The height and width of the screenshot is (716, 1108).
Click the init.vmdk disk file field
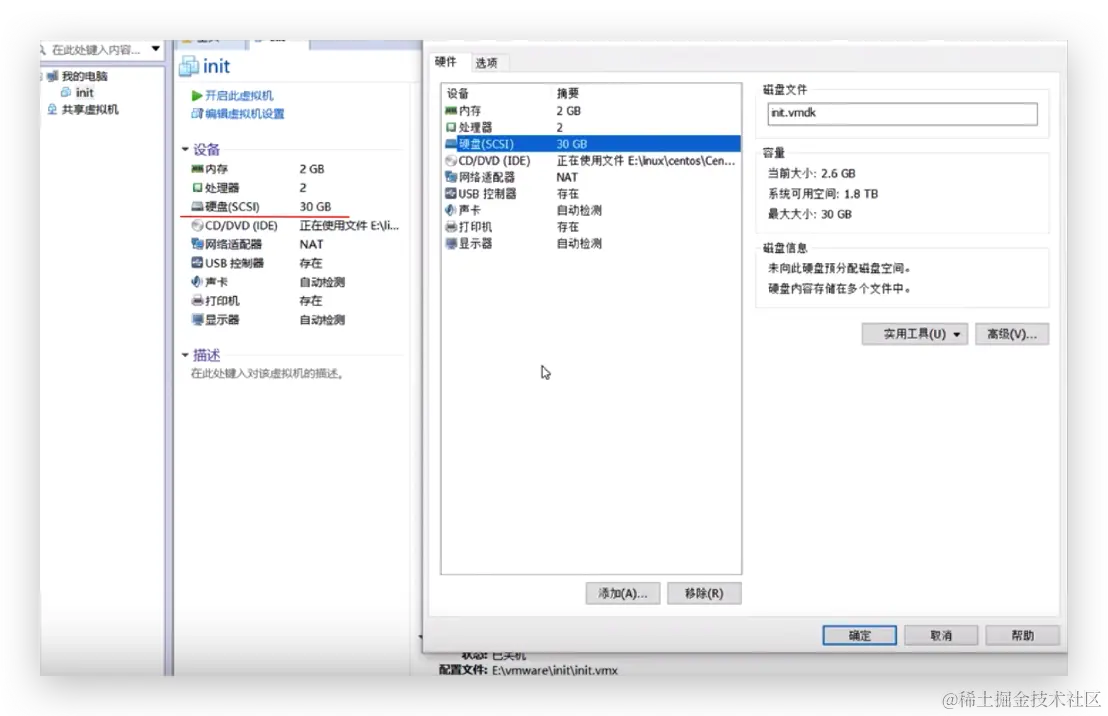[x=902, y=113]
